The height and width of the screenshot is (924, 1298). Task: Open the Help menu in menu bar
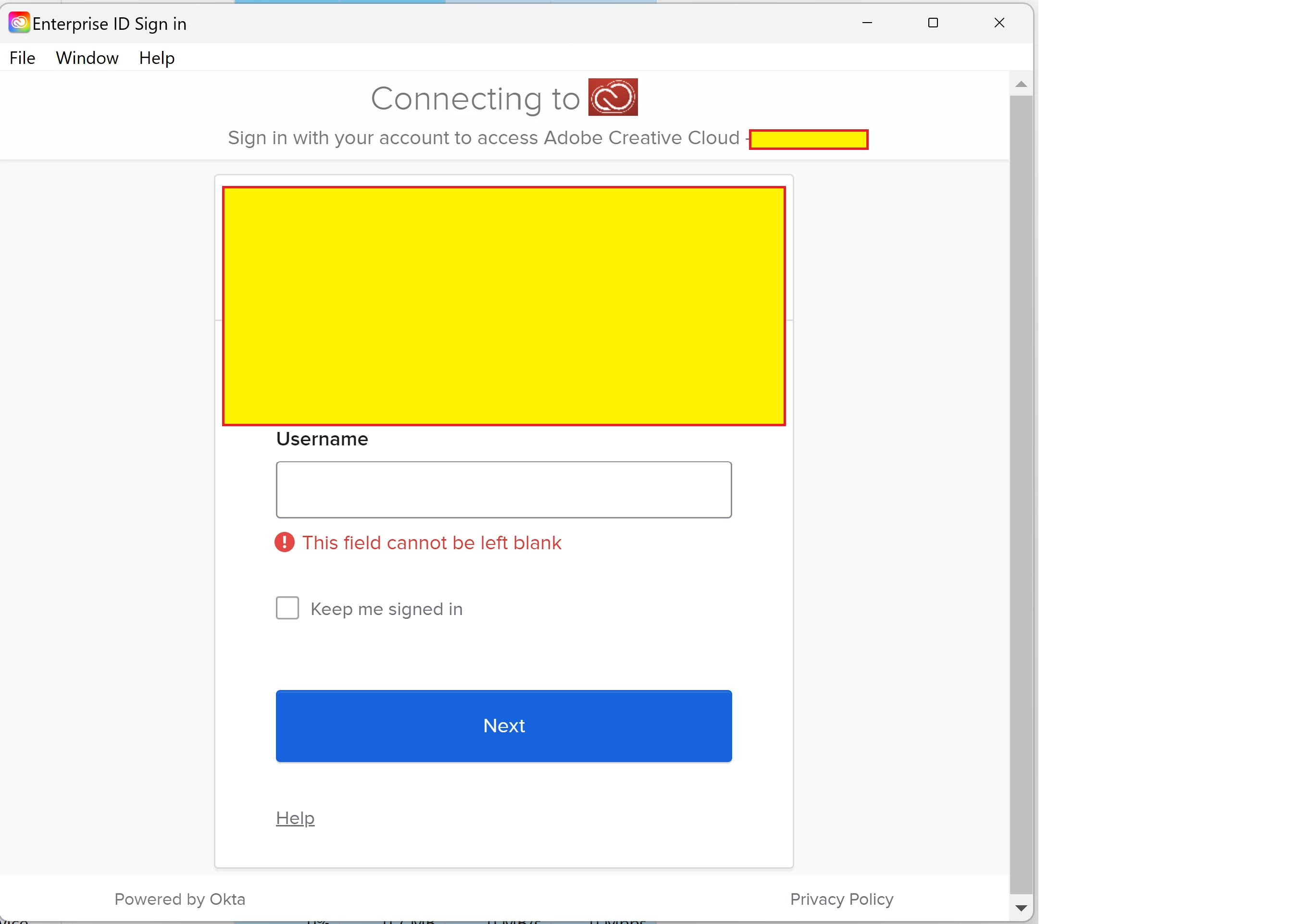pyautogui.click(x=157, y=58)
